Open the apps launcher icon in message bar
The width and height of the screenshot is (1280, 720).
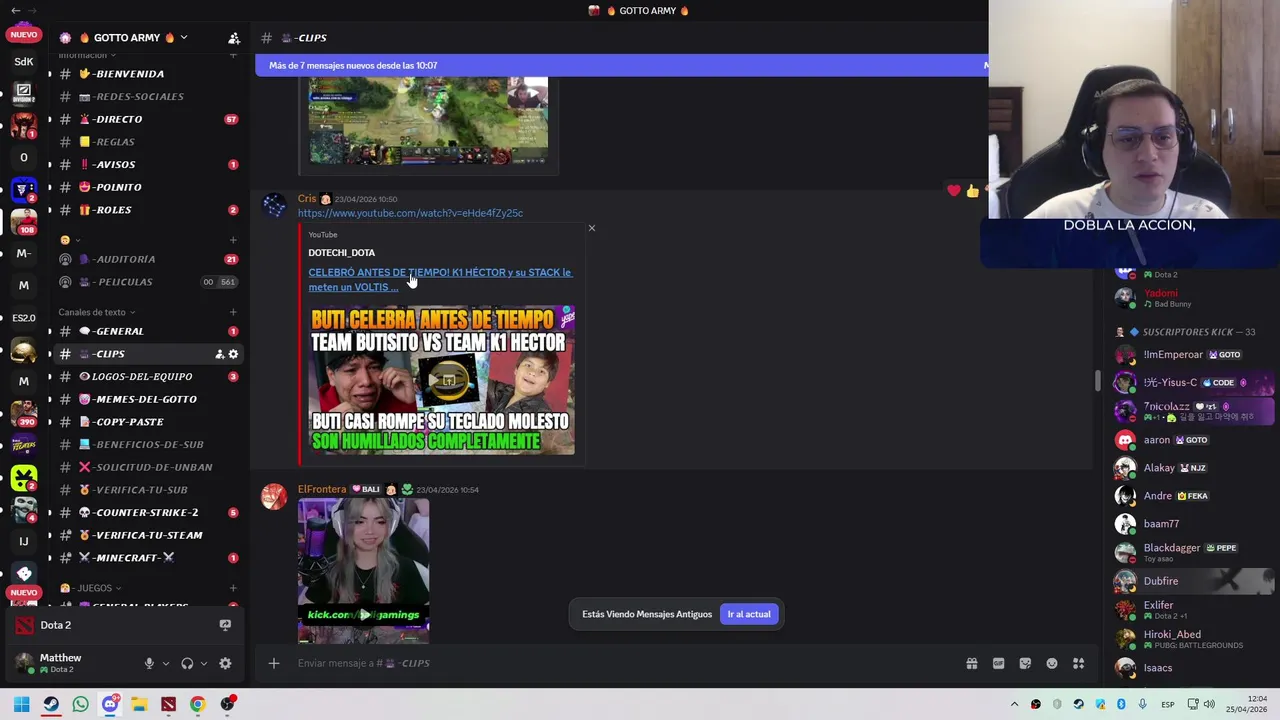point(1079,663)
